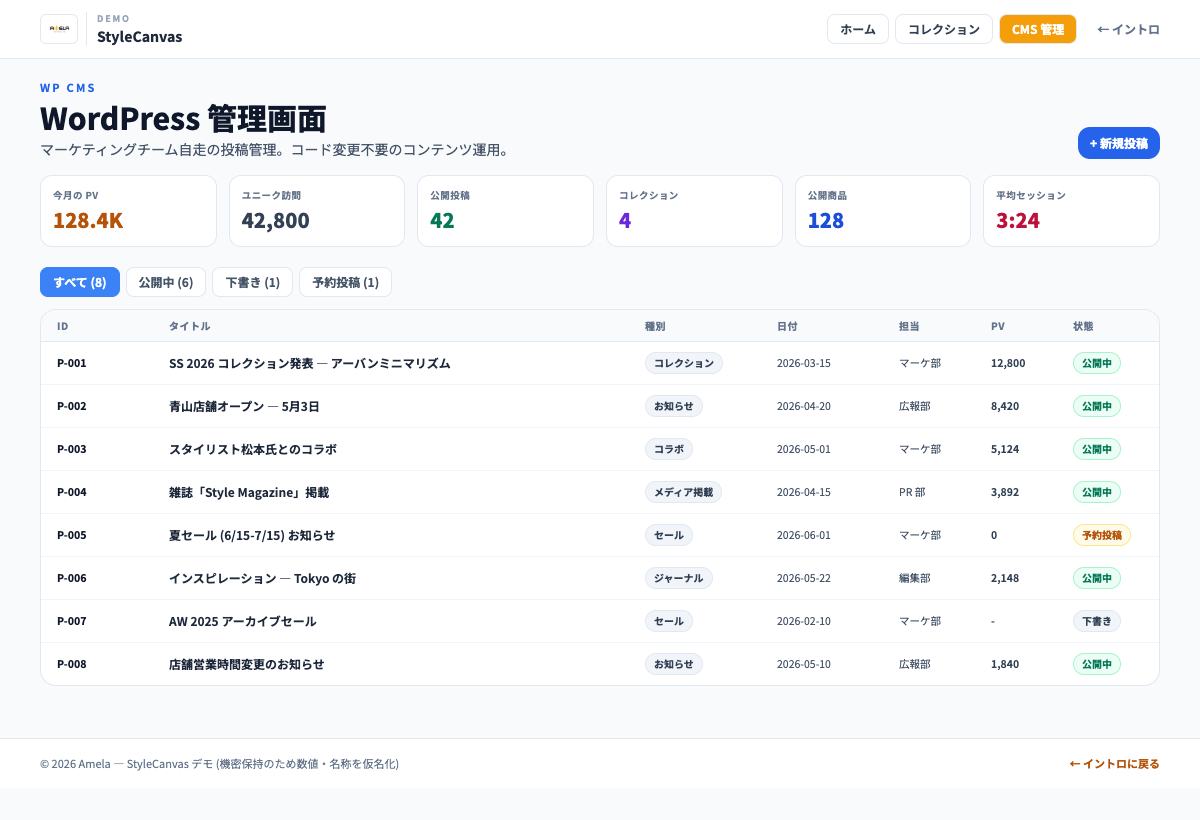The image size is (1200, 820).
Task: Go to コレクション in top navigation
Action: pos(943,29)
